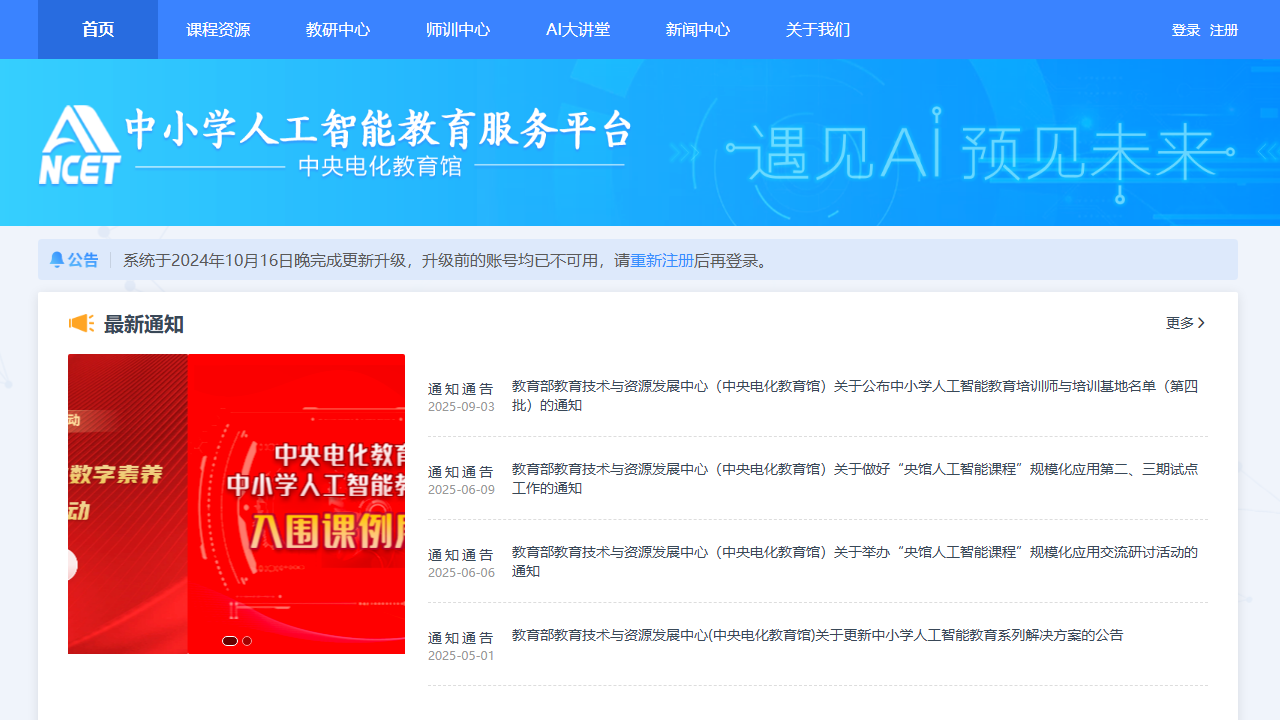Click the red 入围课例 carousel banner image
The height and width of the screenshot is (720, 1280).
(296, 500)
